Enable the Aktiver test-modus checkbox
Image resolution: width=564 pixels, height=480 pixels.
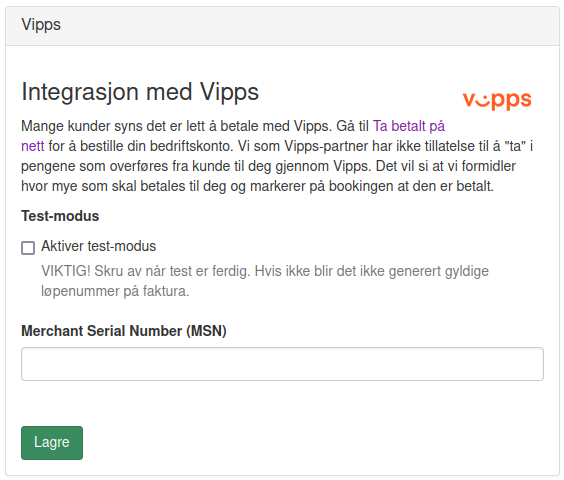[28, 248]
